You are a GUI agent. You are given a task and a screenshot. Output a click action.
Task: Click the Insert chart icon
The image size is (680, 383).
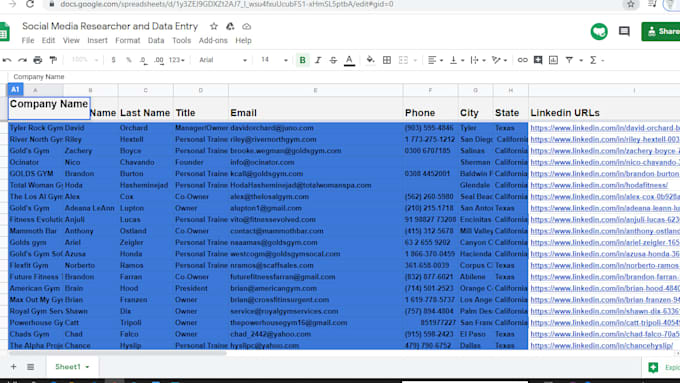pos(553,60)
